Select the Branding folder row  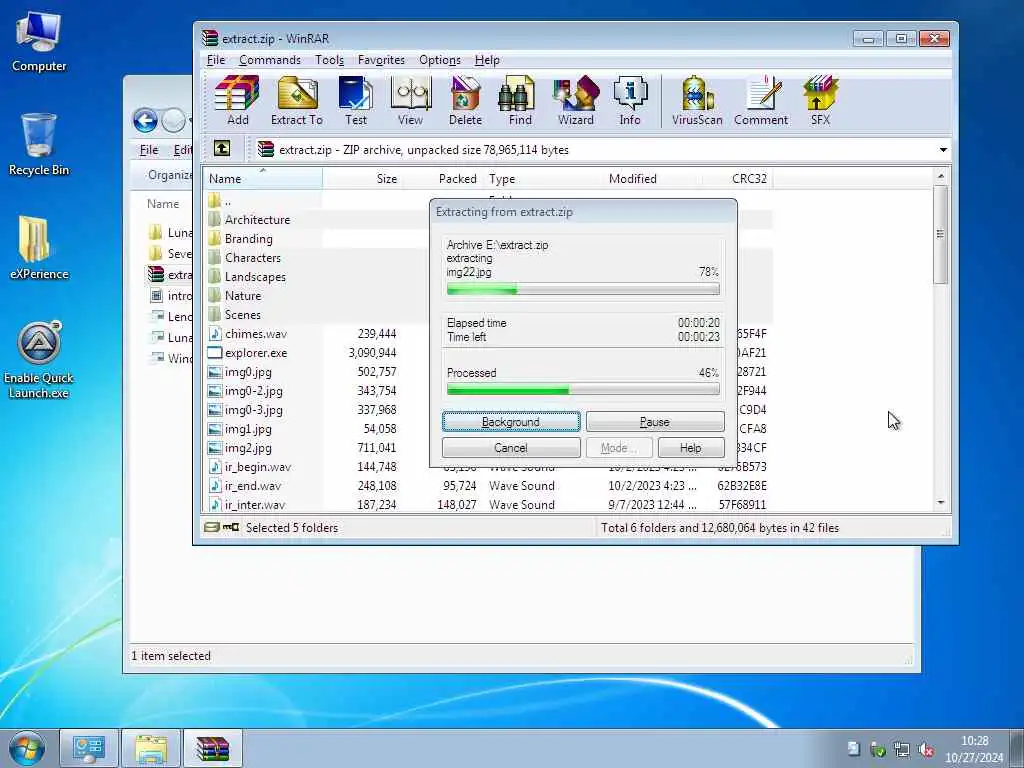[x=249, y=239]
